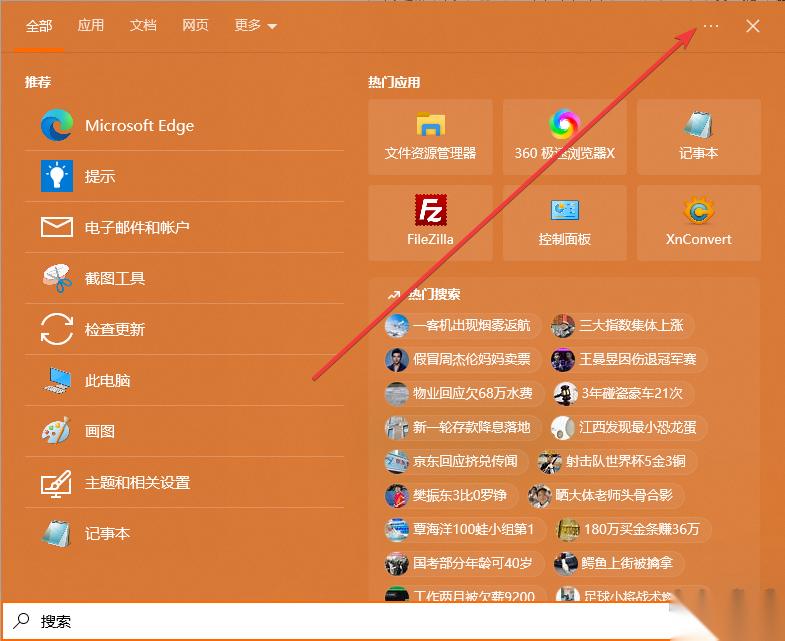Image resolution: width=785 pixels, height=641 pixels.
Task: Click the Tips lightbulb icon
Action: [x=57, y=176]
